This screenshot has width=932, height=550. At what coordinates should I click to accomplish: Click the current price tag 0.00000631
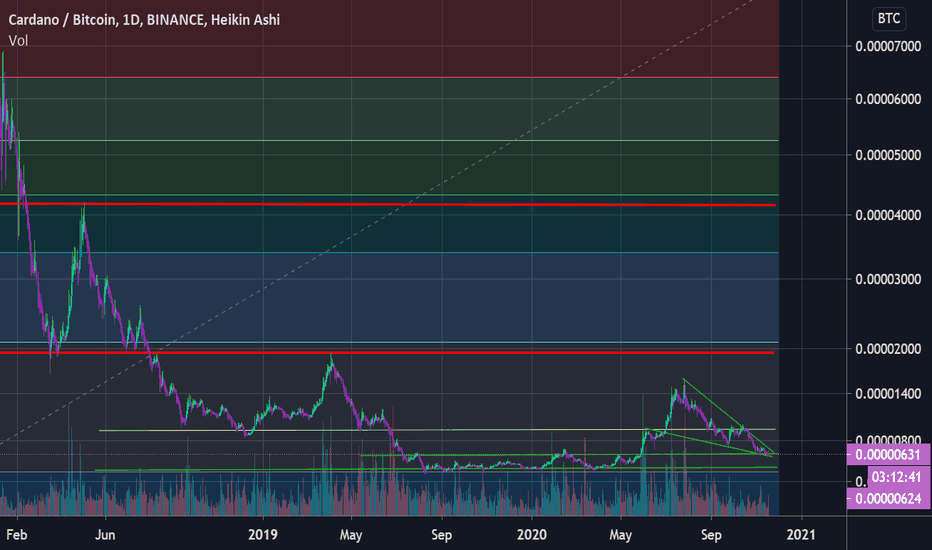[x=887, y=455]
